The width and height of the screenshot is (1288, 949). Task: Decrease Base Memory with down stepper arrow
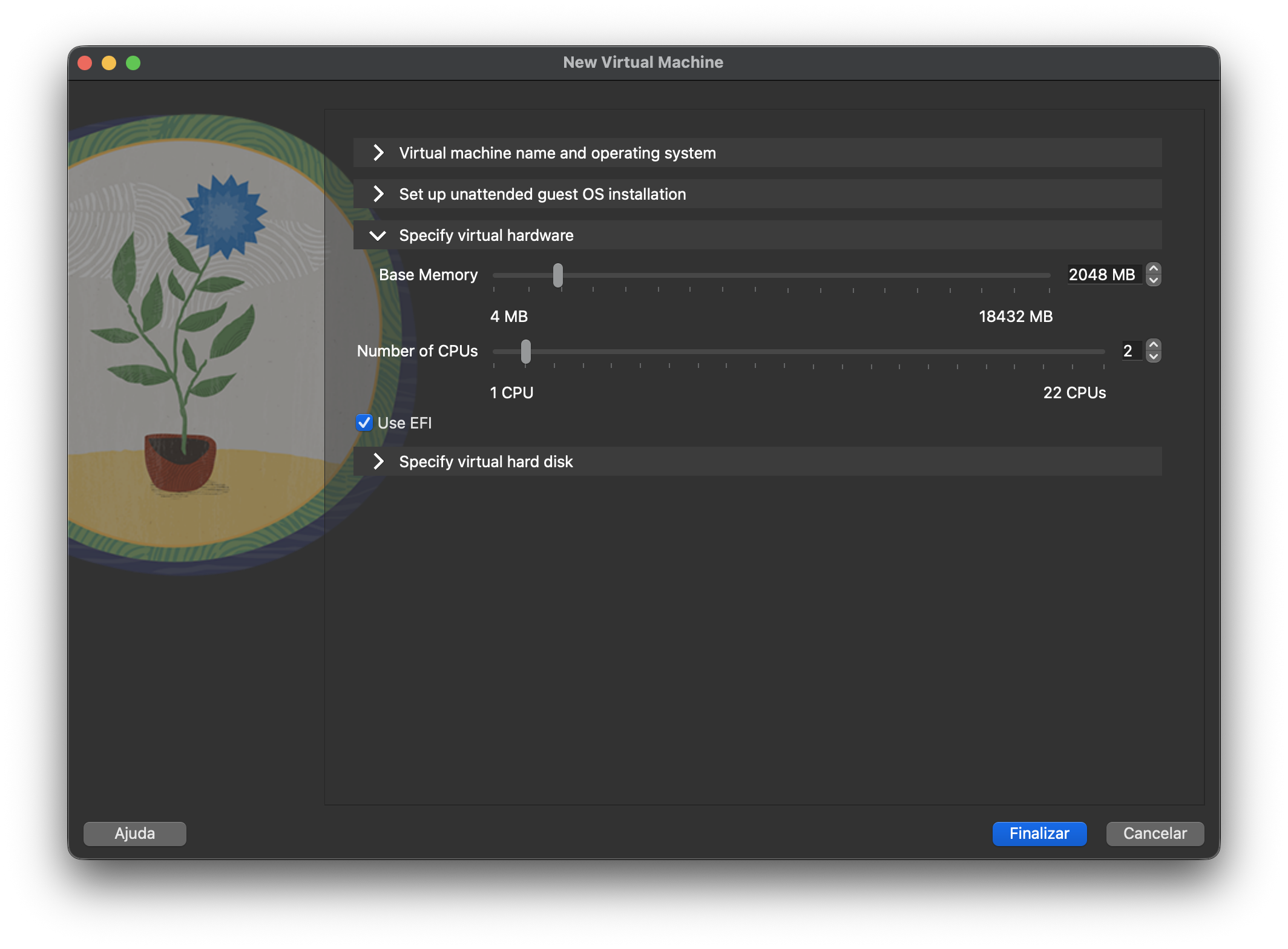click(x=1154, y=280)
